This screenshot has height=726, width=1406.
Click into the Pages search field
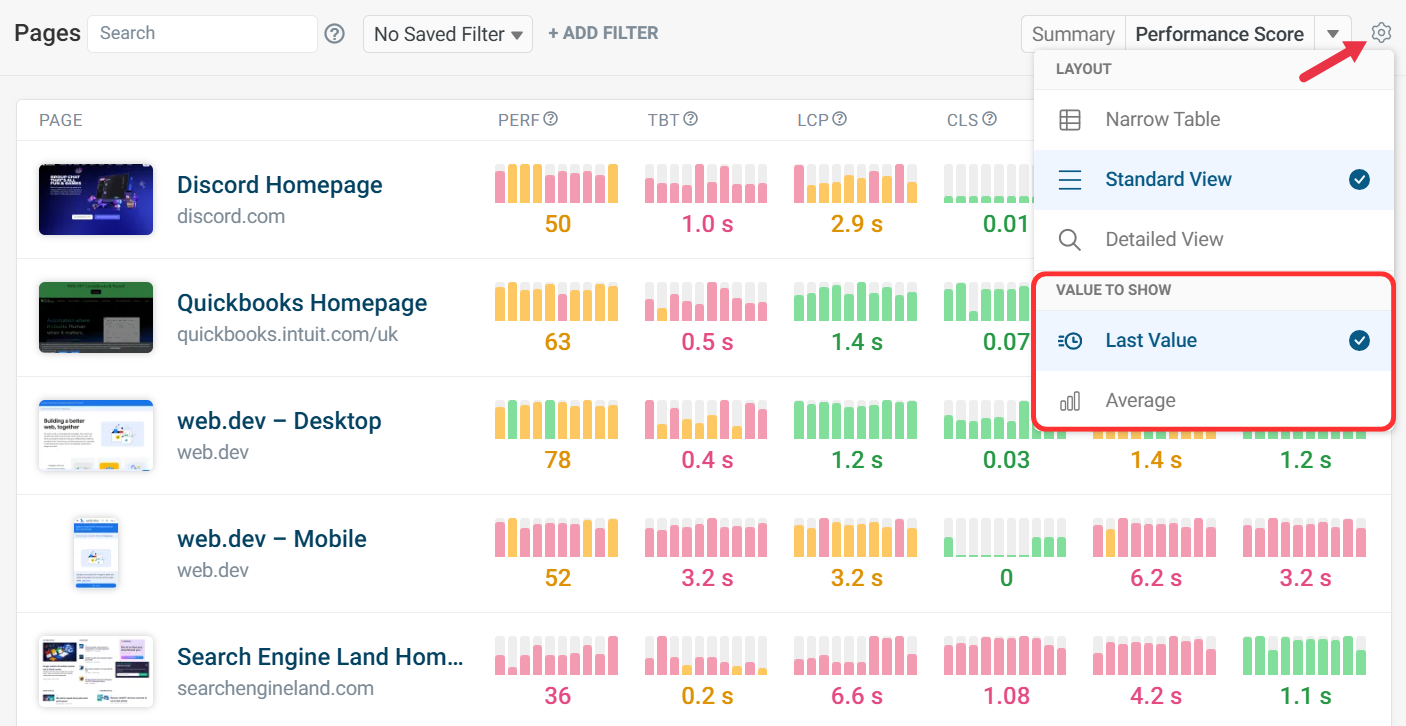202,34
